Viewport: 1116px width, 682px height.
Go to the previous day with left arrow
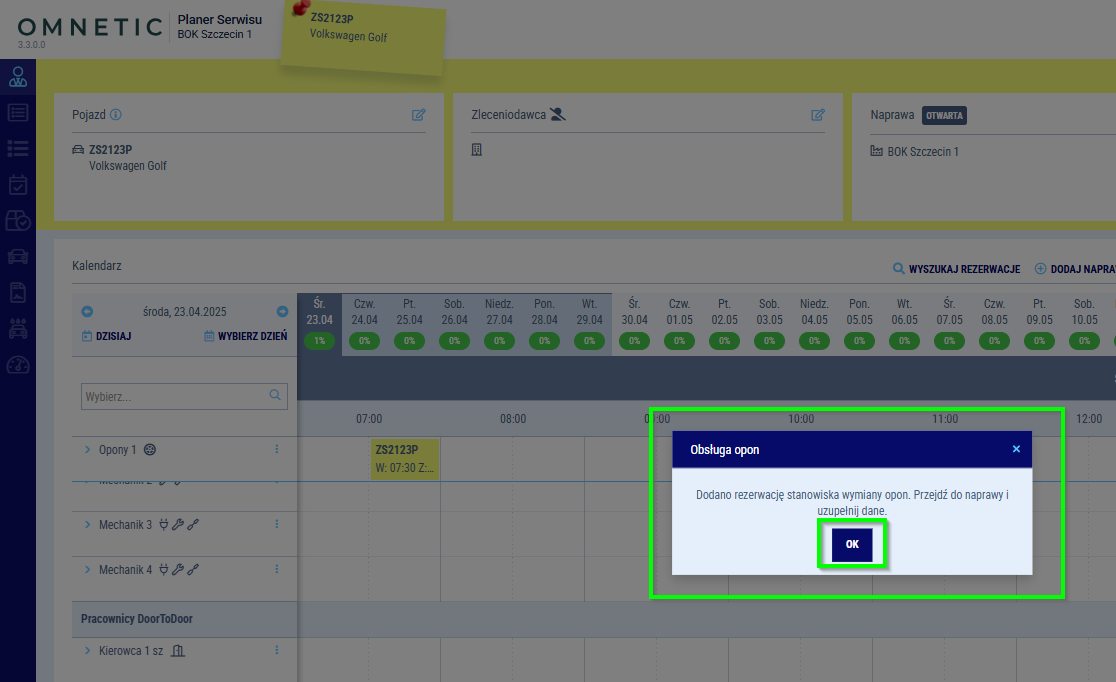tap(87, 312)
